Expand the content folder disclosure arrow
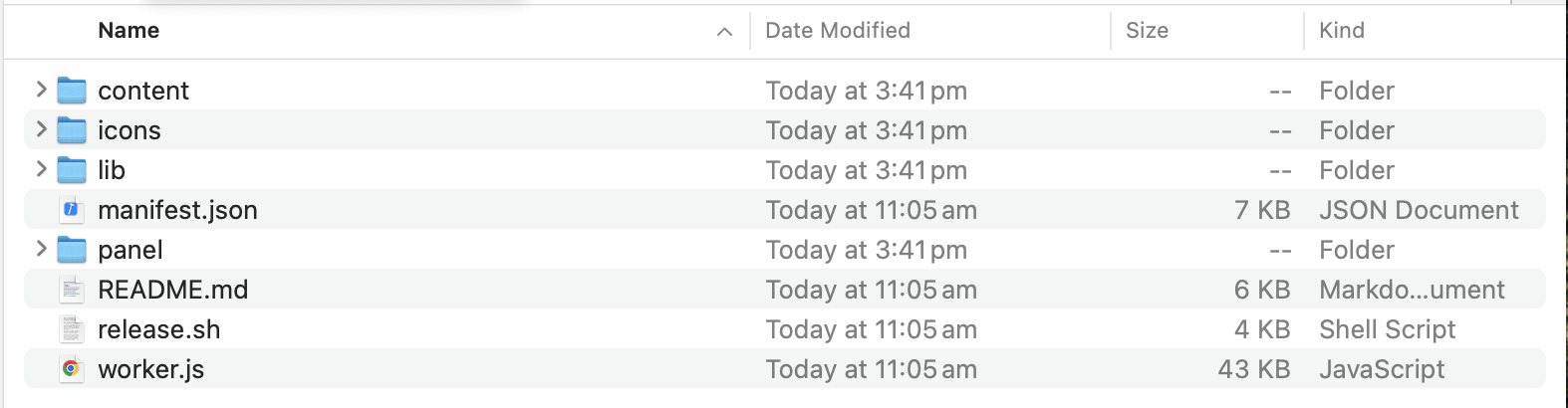Image resolution: width=1568 pixels, height=408 pixels. click(41, 90)
